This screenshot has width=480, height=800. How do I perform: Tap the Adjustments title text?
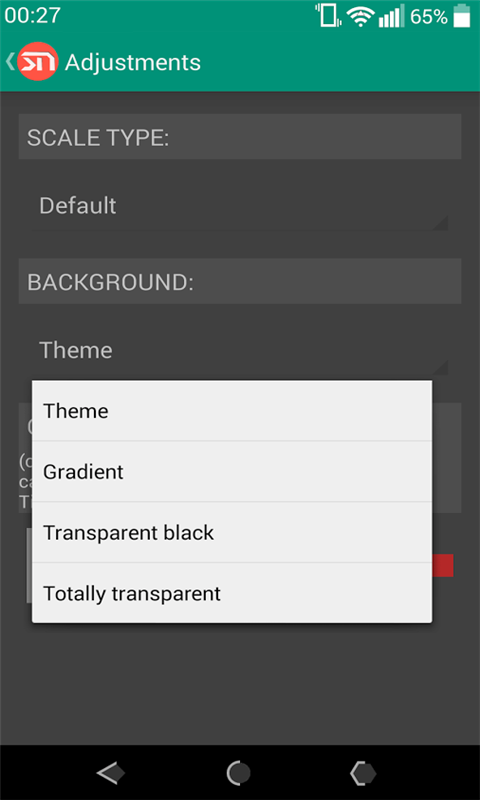[133, 62]
